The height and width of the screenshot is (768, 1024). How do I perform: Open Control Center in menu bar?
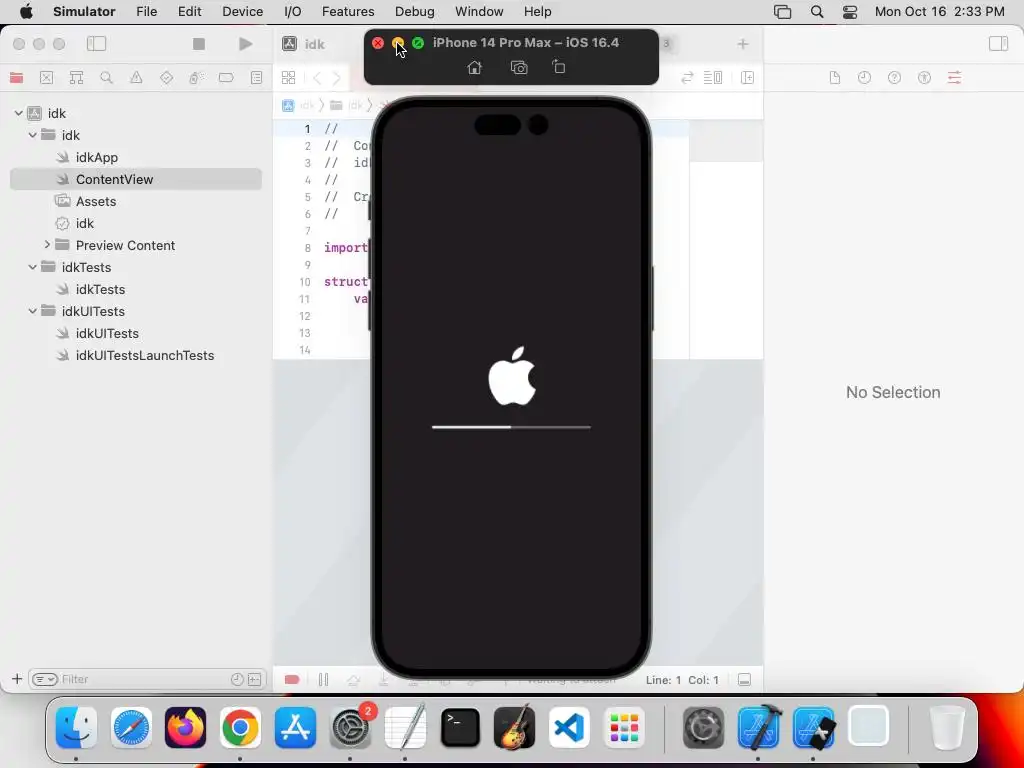(x=850, y=12)
